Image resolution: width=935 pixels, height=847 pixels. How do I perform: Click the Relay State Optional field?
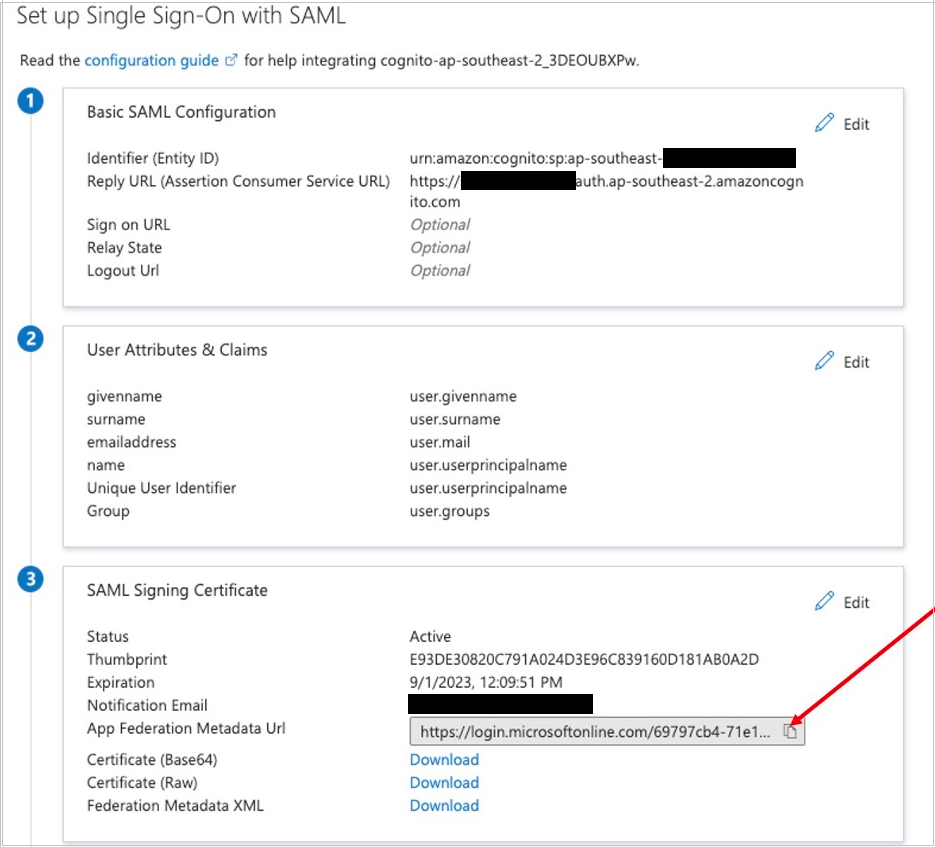click(x=440, y=247)
